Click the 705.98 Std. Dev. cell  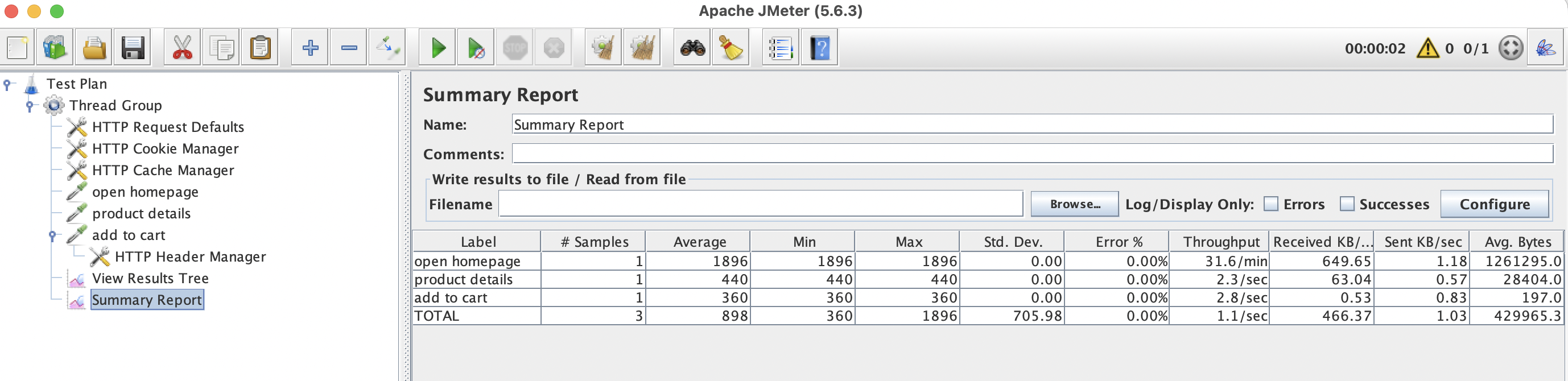click(x=1012, y=316)
